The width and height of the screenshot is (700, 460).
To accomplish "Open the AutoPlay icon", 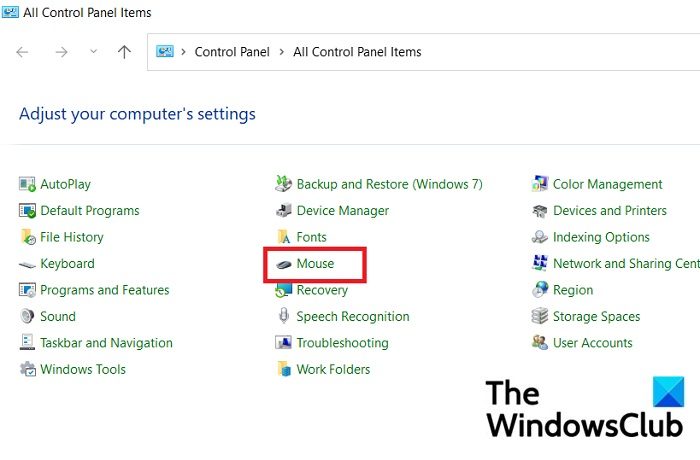I will coord(27,184).
